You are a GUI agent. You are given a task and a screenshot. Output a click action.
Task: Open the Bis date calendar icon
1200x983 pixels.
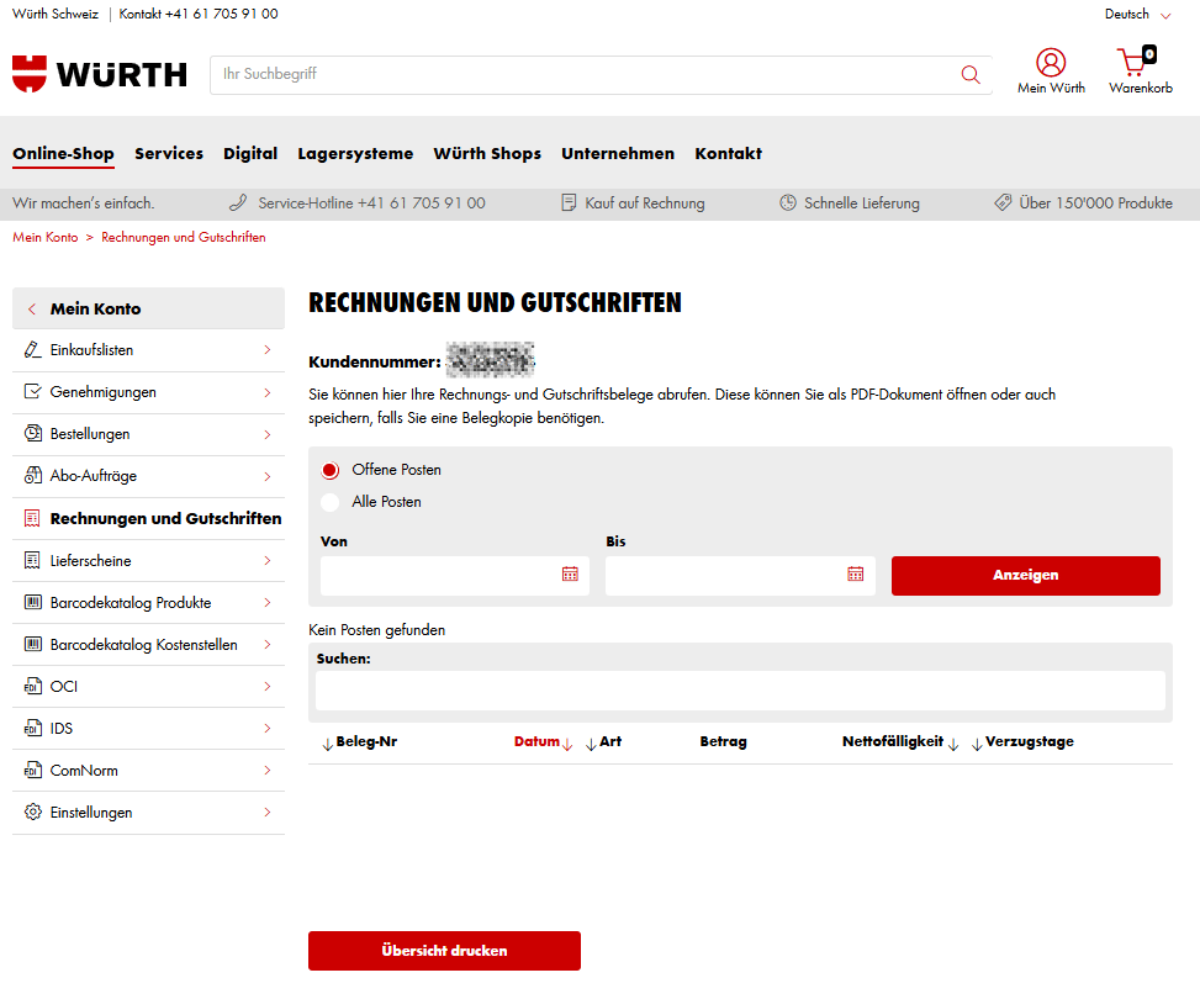coord(856,574)
